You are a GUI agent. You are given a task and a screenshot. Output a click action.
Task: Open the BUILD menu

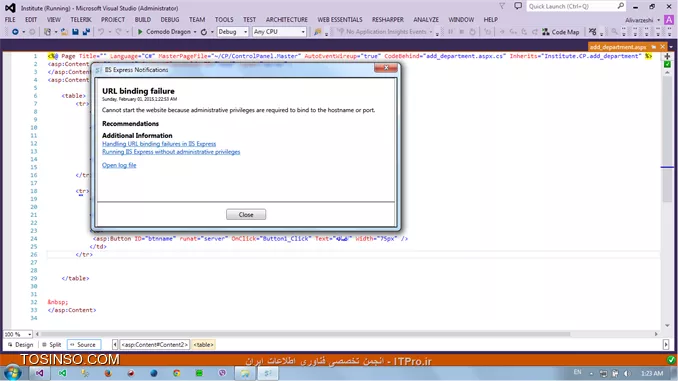143,20
